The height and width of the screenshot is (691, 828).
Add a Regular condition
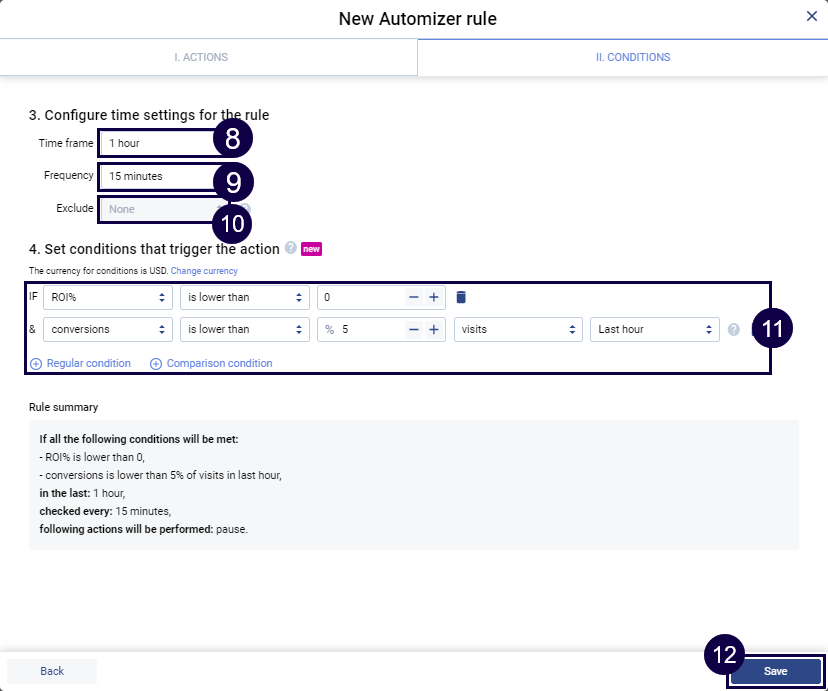tap(81, 363)
